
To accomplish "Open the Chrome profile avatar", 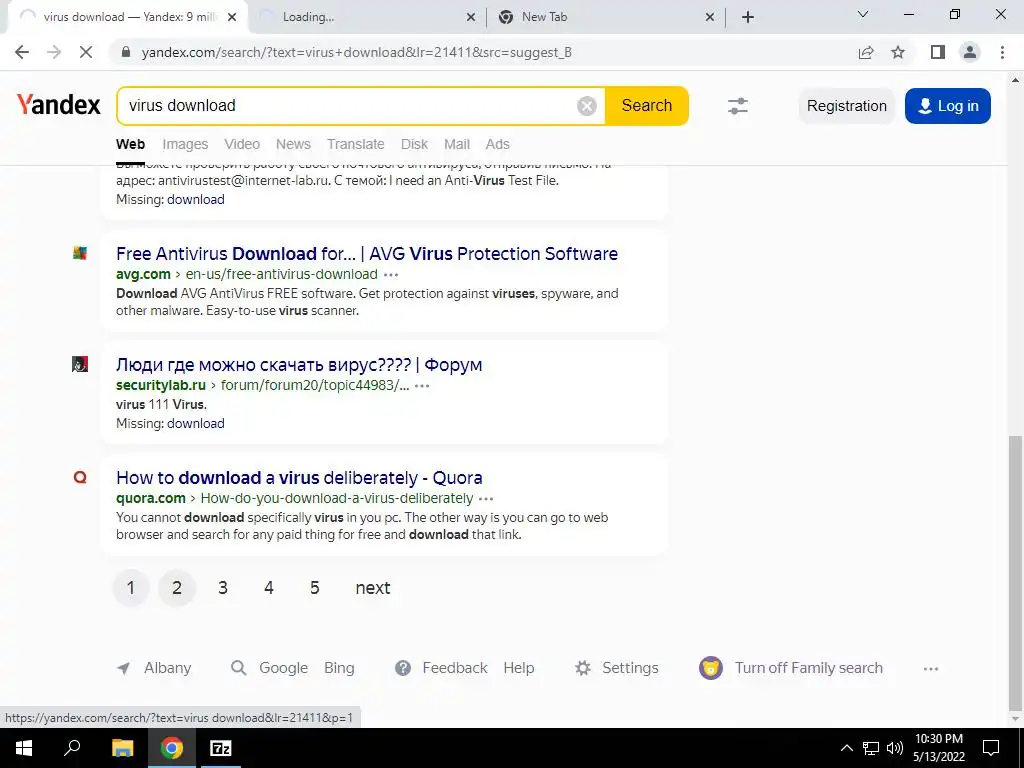I will 970,52.
